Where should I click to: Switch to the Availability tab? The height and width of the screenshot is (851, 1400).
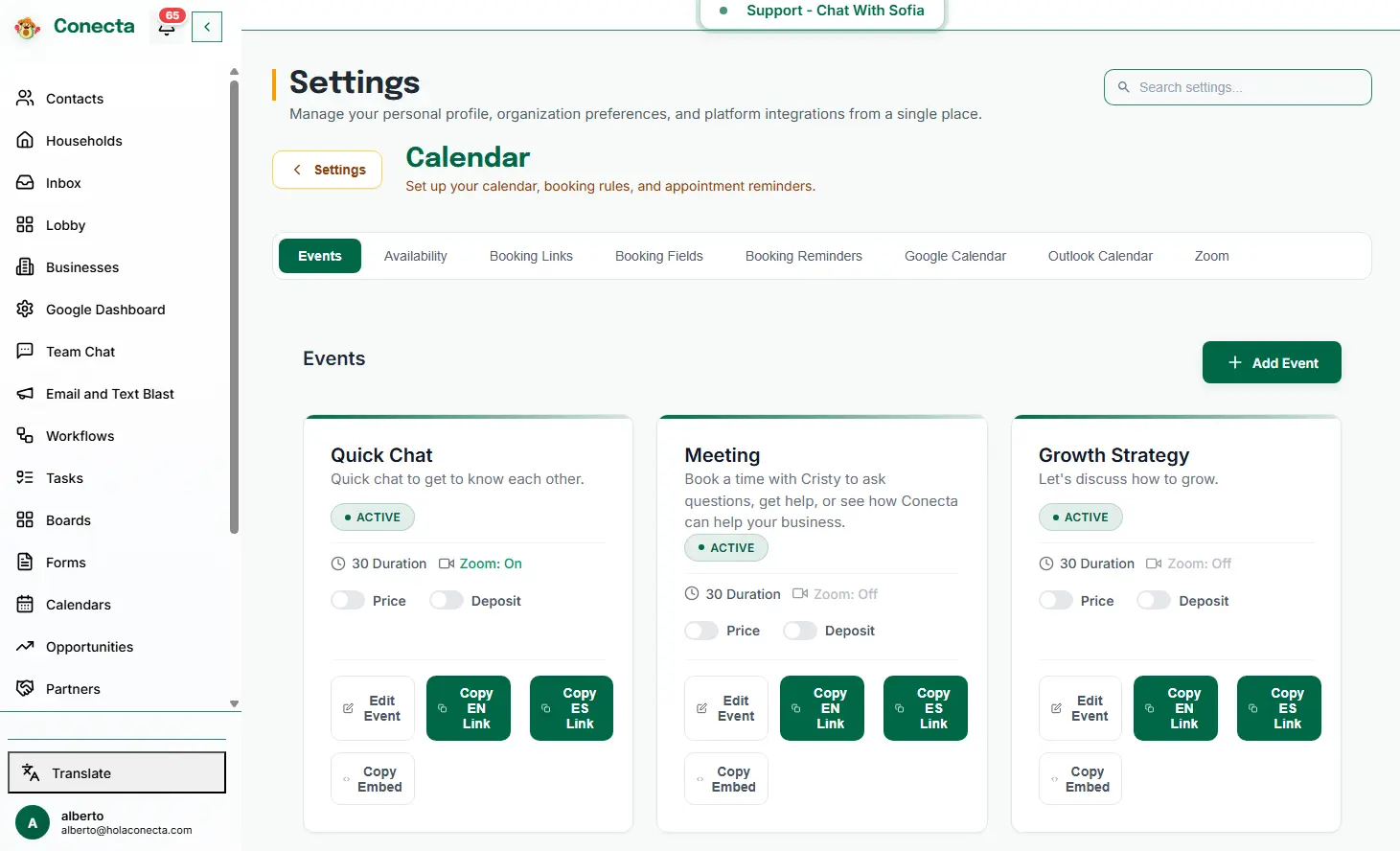(x=415, y=256)
